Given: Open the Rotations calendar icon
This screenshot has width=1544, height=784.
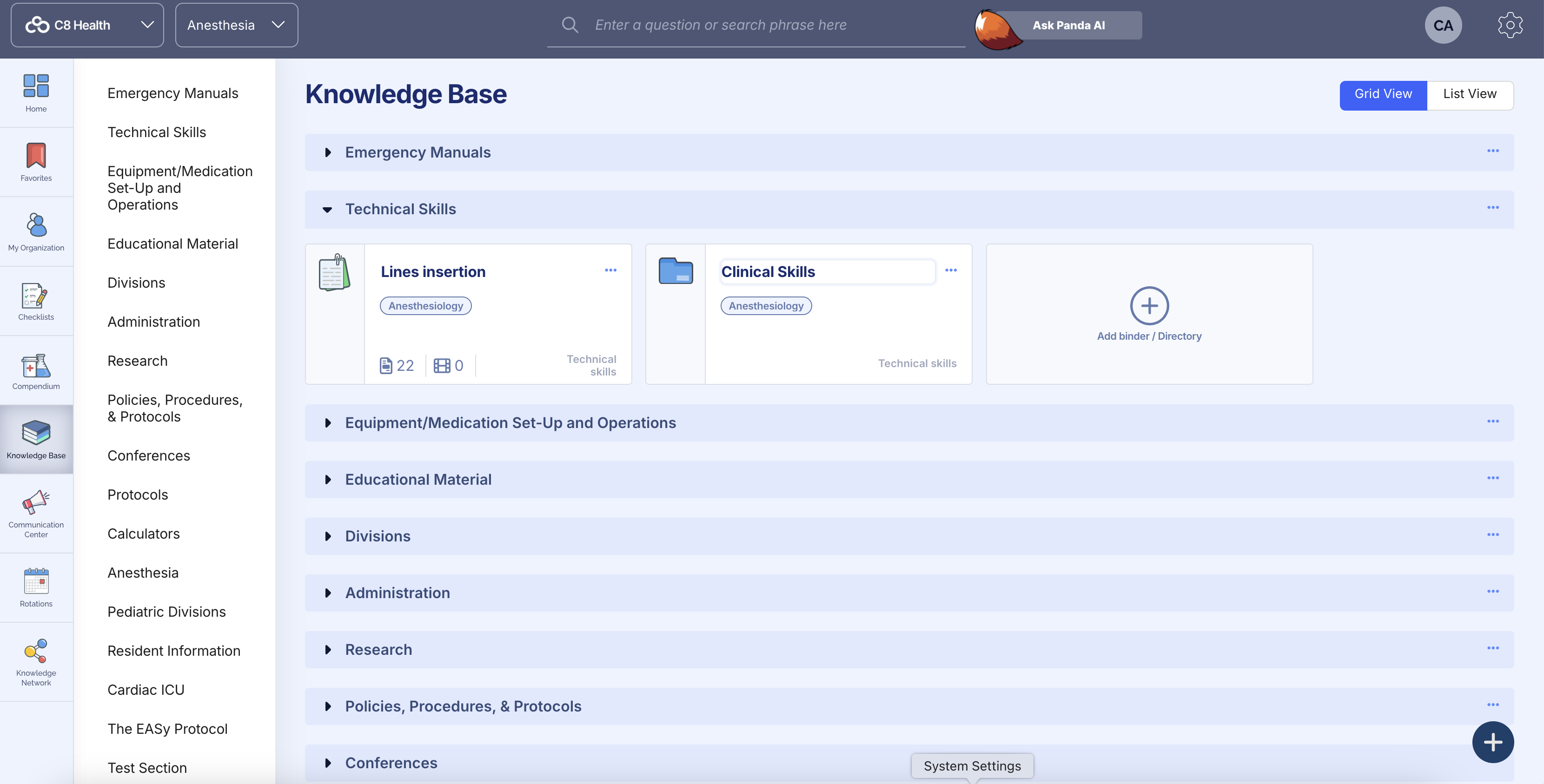Looking at the screenshot, I should point(36,581).
